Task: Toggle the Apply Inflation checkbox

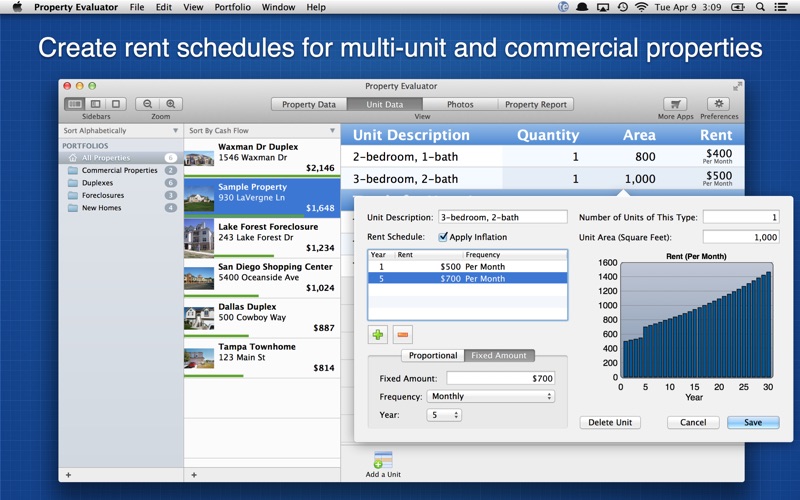Action: point(443,237)
